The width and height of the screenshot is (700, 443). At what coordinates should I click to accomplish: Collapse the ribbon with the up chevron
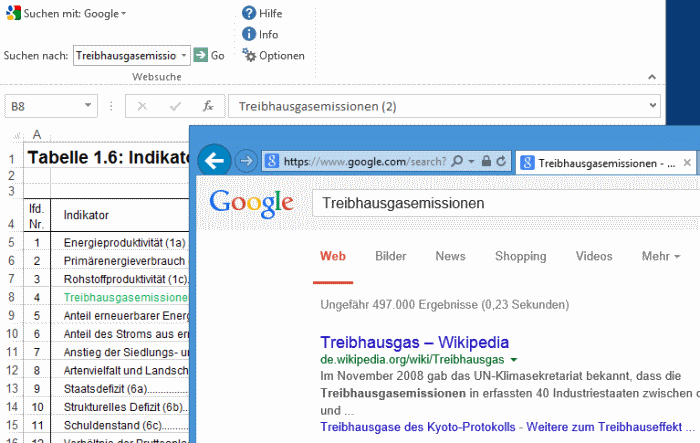[x=652, y=77]
